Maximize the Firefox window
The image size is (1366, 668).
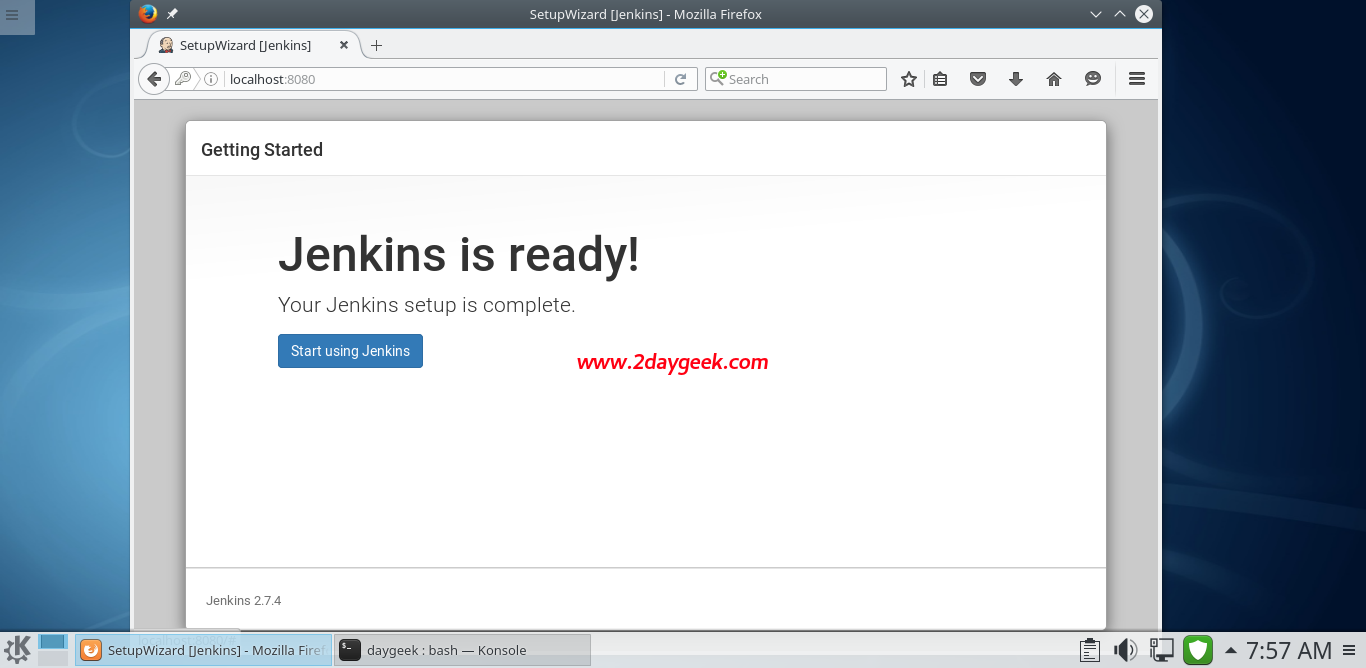[1120, 14]
